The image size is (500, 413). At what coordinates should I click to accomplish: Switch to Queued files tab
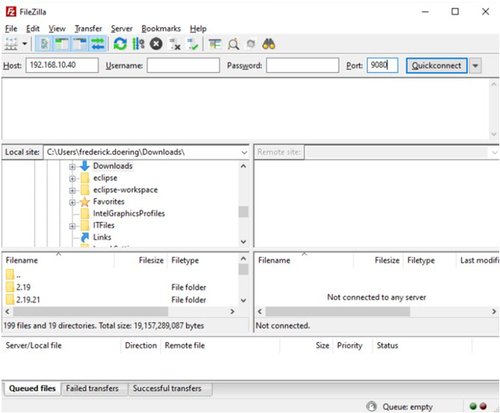click(x=32, y=388)
